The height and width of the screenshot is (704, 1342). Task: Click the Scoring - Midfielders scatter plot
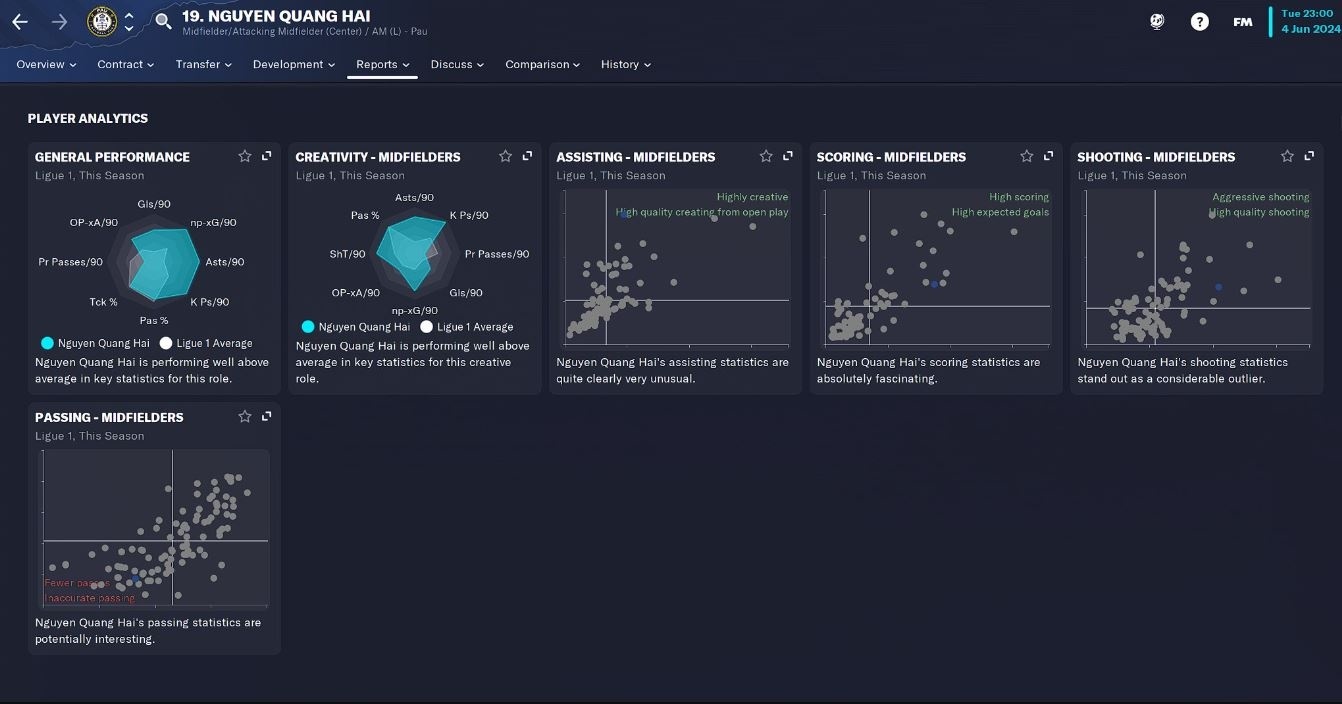(x=936, y=266)
